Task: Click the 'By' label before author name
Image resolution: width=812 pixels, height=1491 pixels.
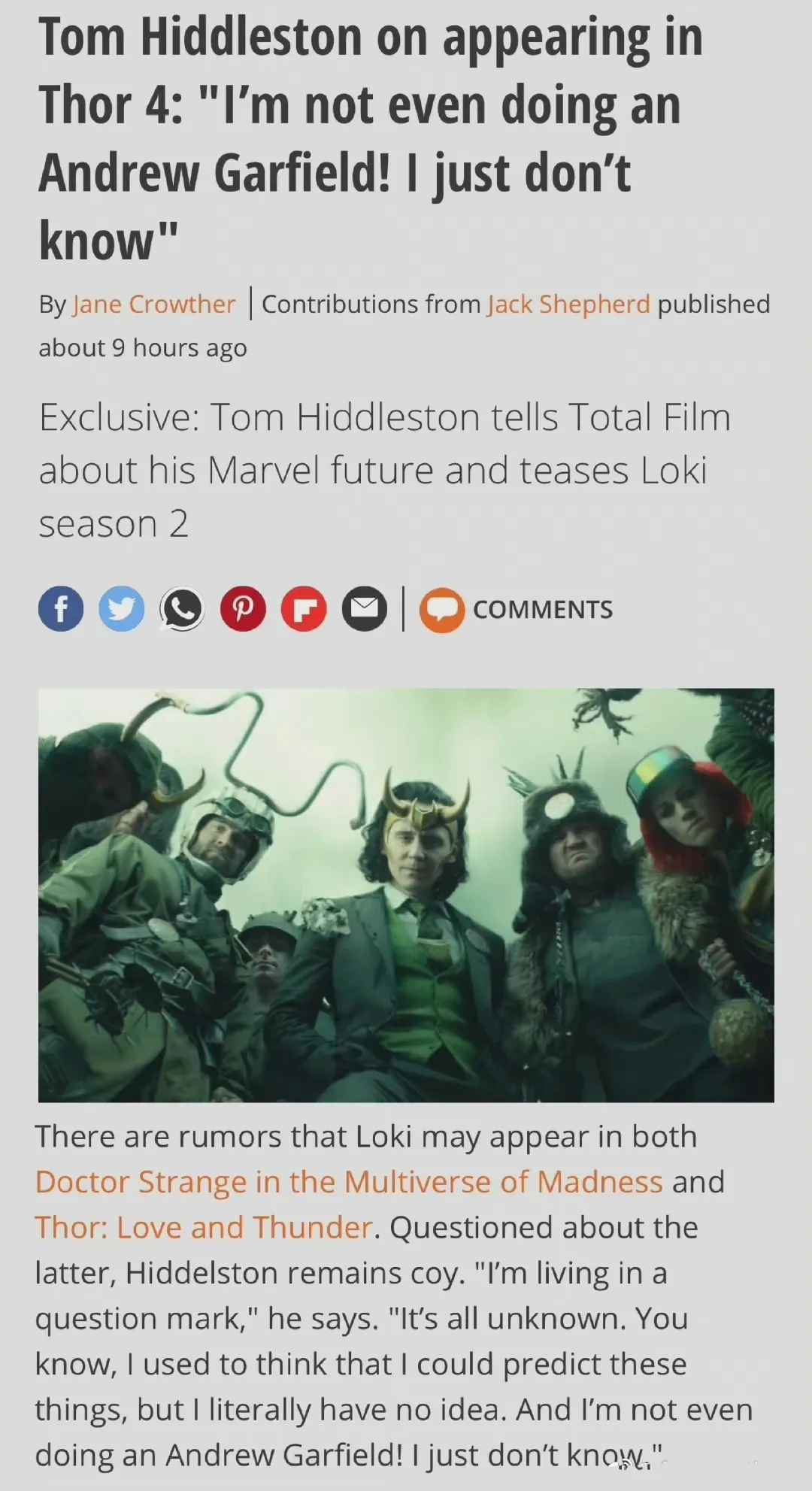Action: (x=53, y=305)
